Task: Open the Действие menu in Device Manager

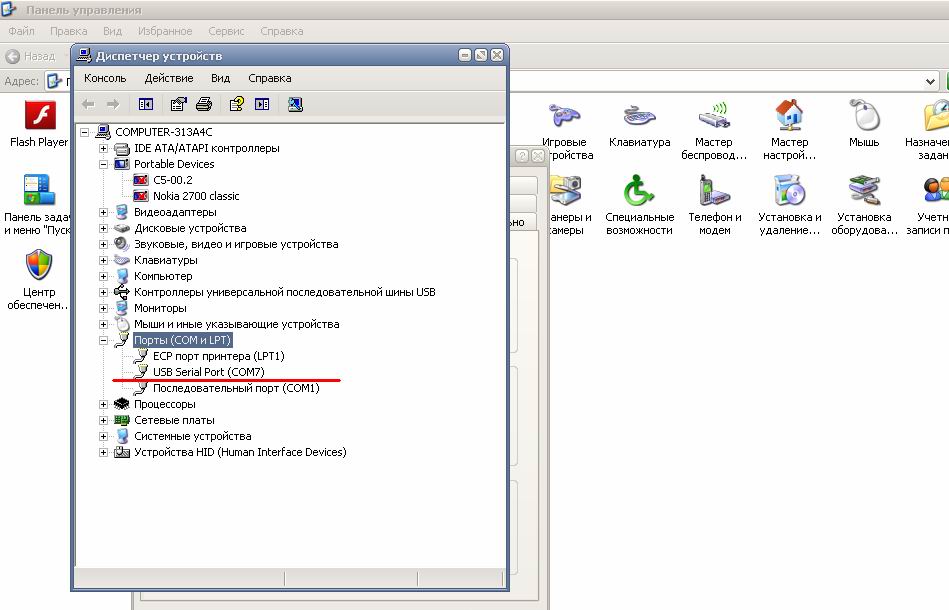Action: (x=169, y=78)
